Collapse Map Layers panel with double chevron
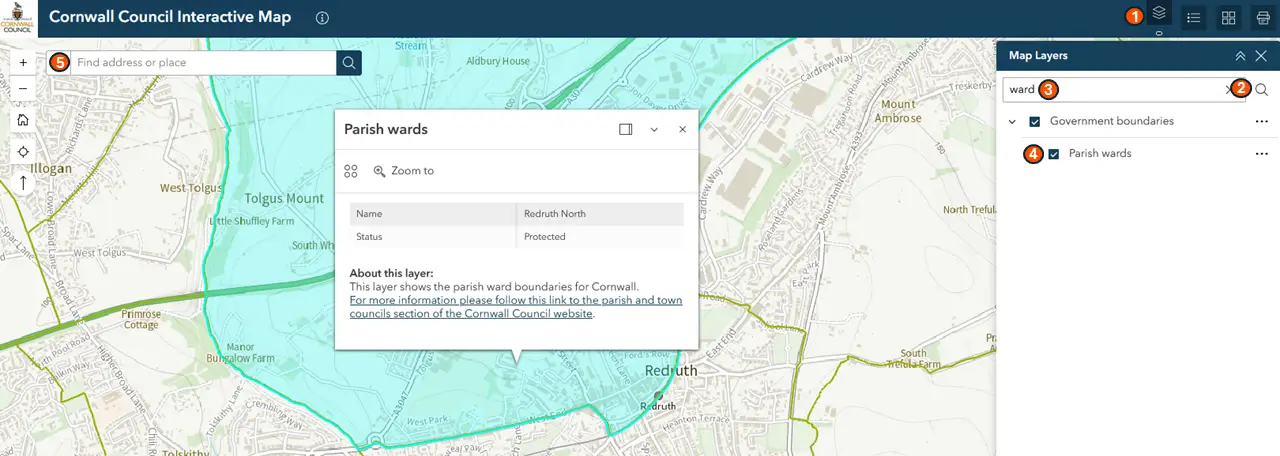 click(x=1240, y=56)
